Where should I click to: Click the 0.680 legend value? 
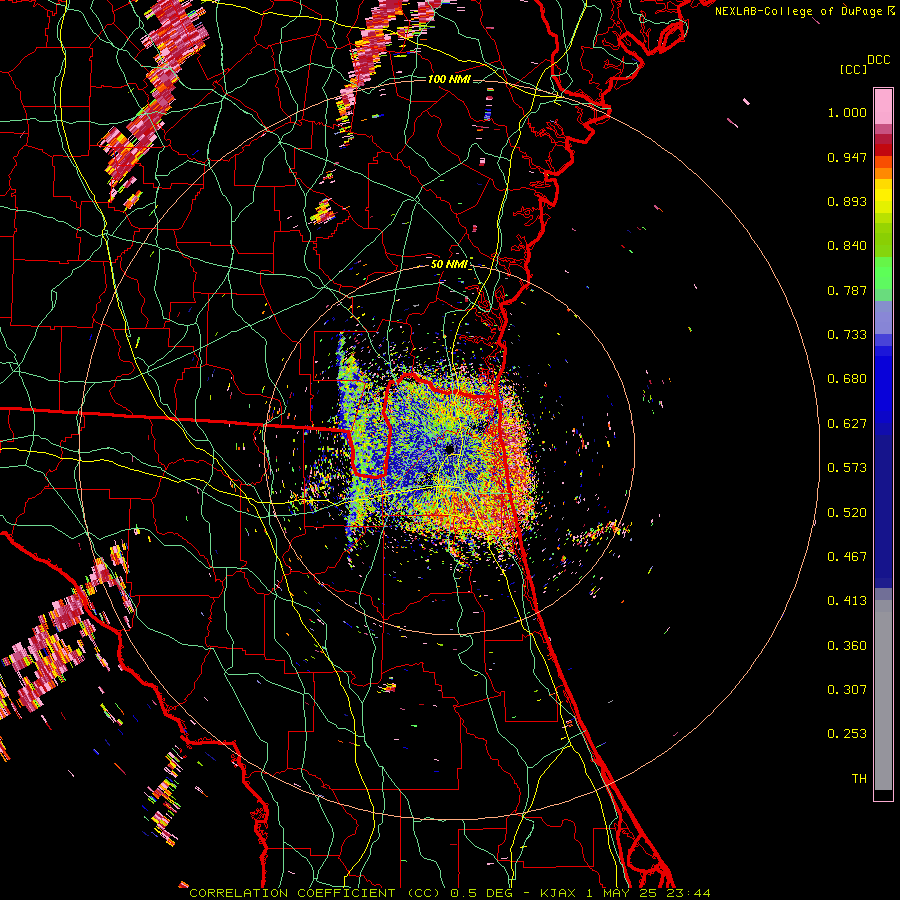tap(847, 379)
